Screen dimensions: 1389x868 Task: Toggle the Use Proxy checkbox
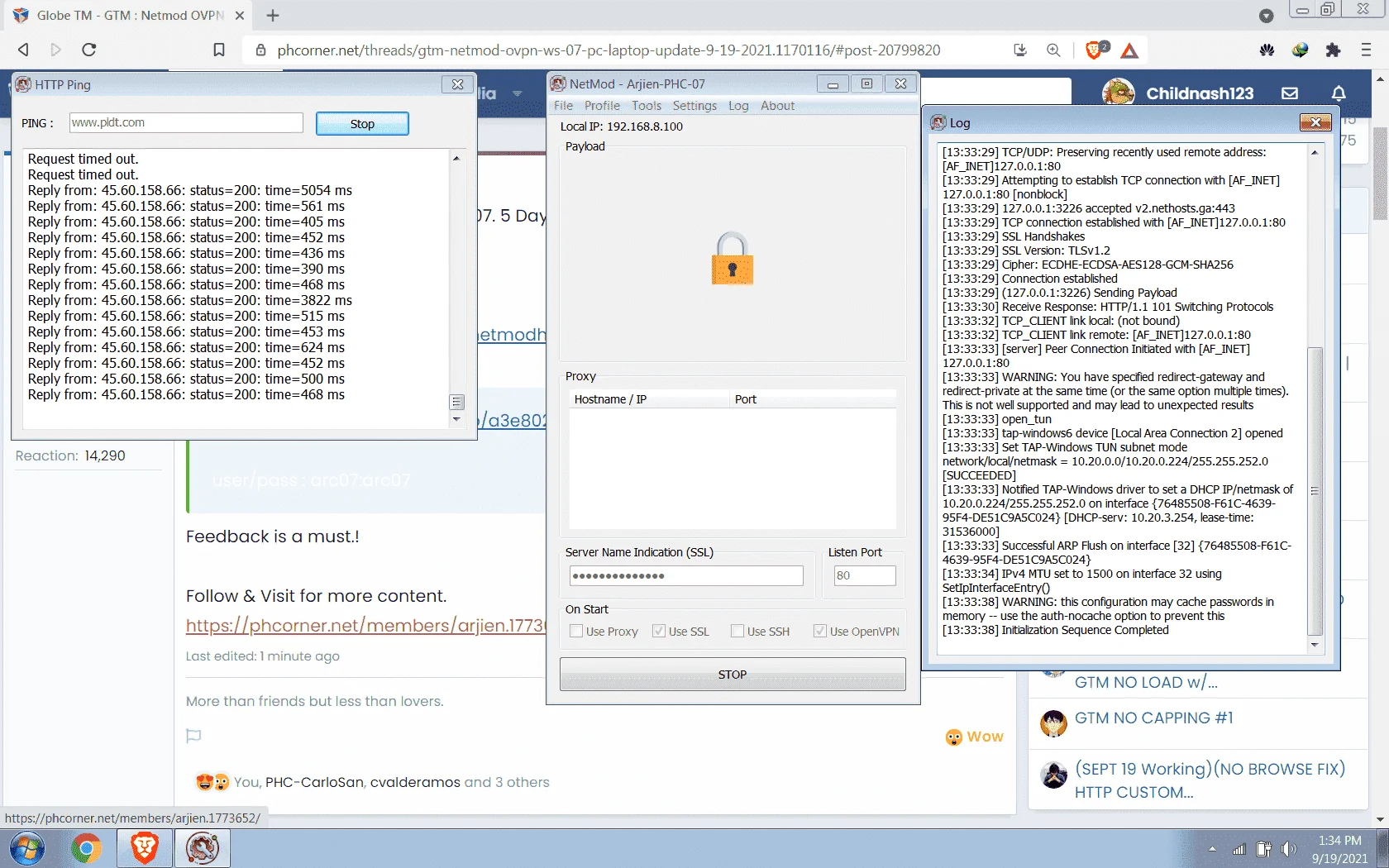[x=576, y=631]
